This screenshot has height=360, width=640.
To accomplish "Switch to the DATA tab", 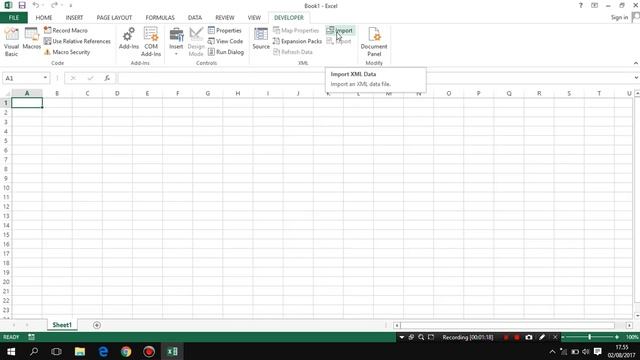I will point(195,18).
